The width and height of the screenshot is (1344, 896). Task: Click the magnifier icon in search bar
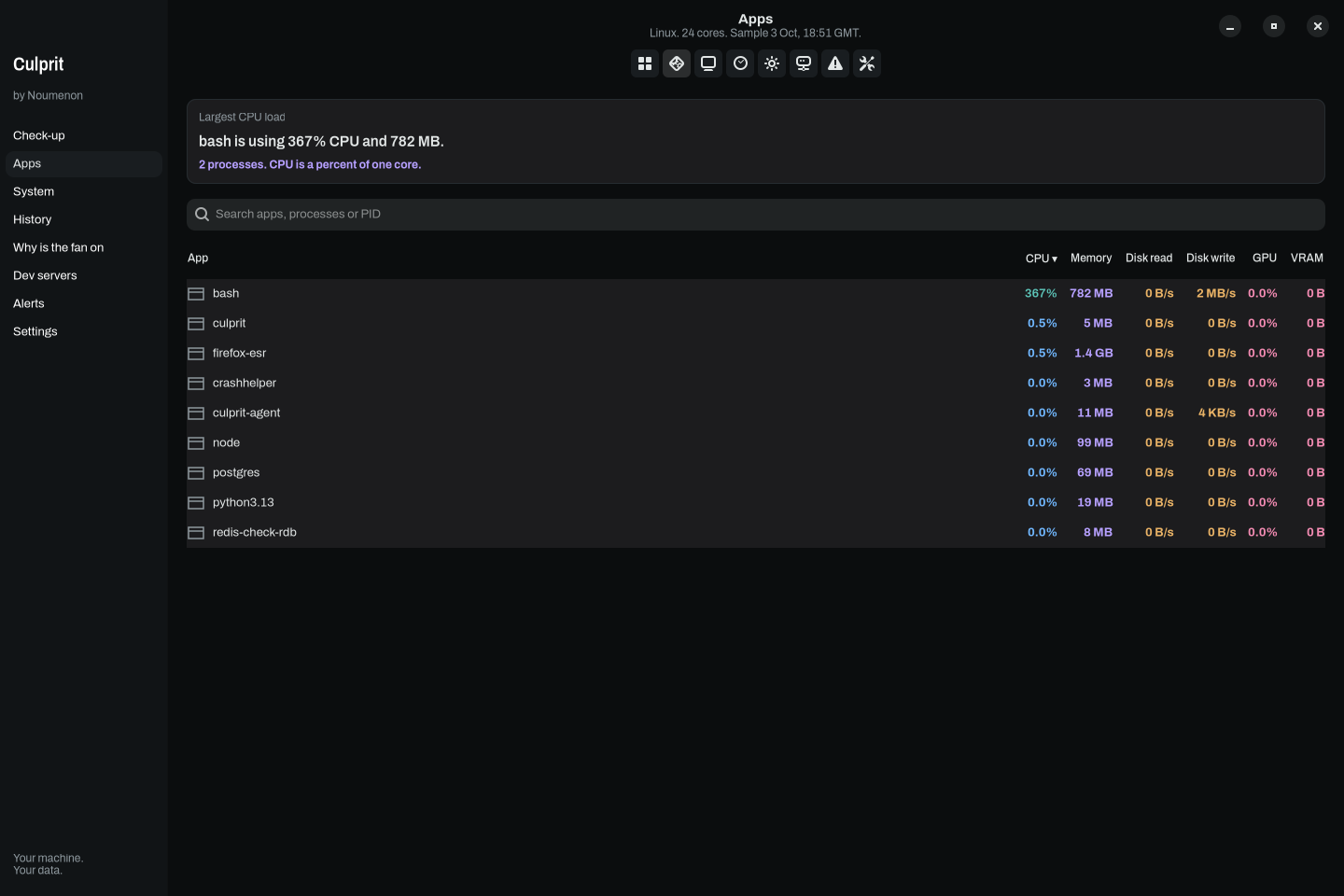pos(202,215)
